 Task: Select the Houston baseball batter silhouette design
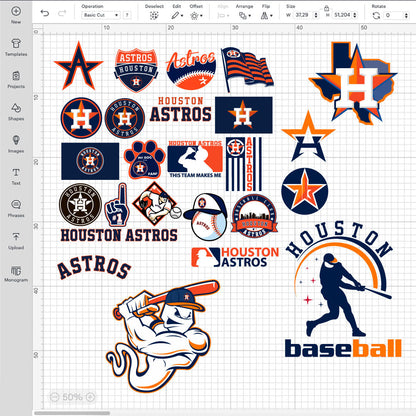(343, 290)
